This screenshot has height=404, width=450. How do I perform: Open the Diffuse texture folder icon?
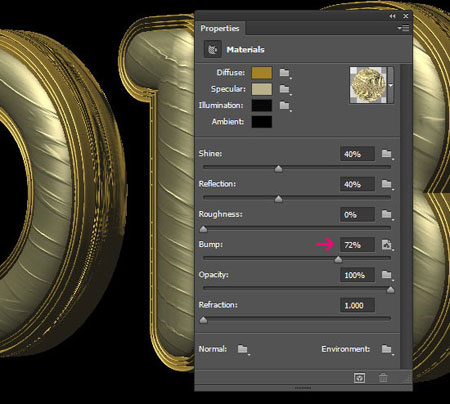285,73
